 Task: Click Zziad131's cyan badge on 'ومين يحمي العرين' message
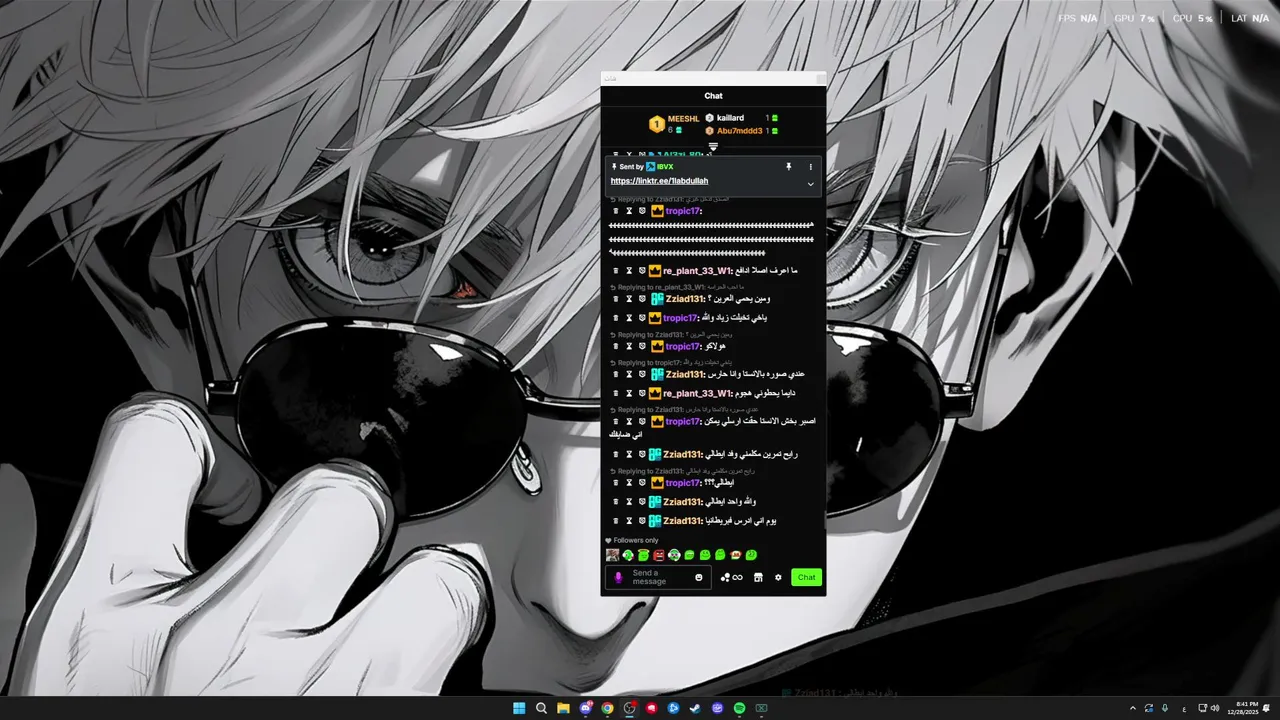657,299
